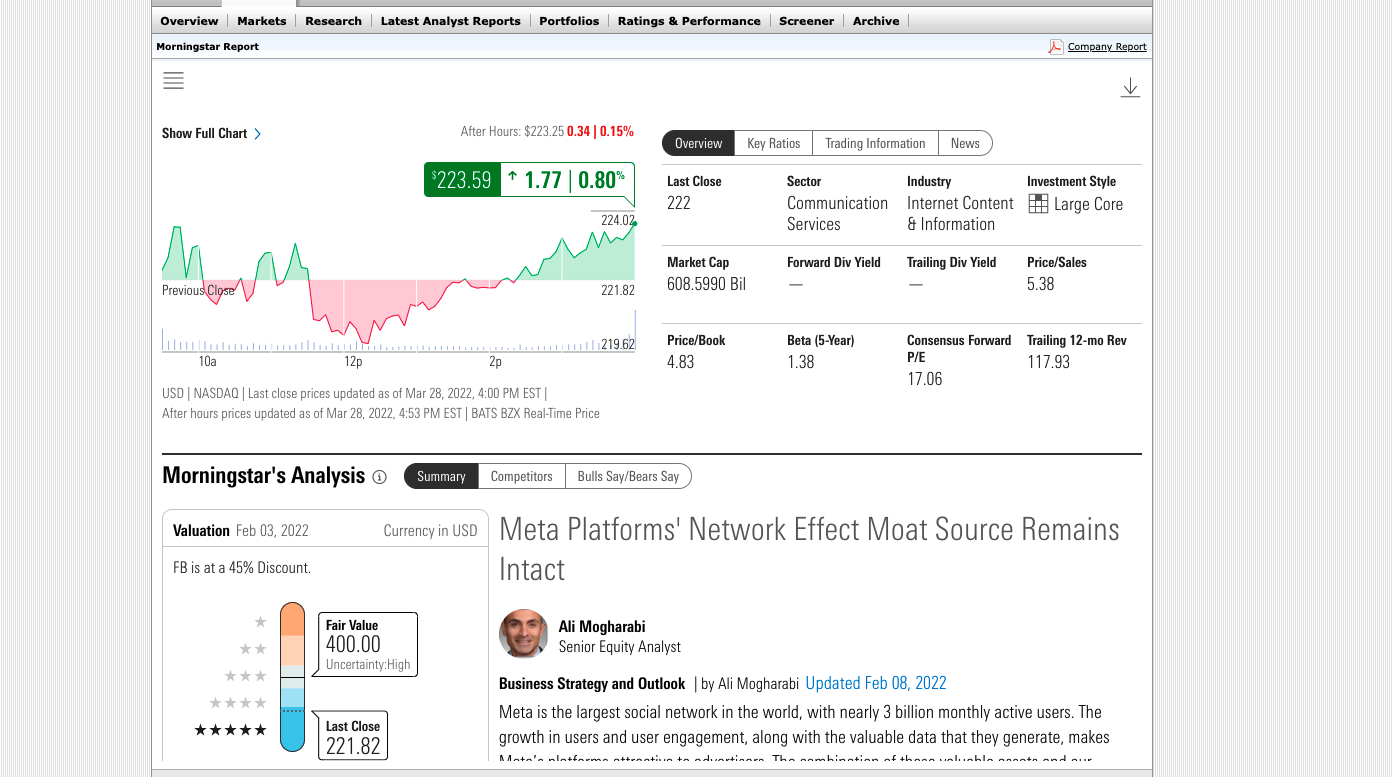This screenshot has height=777, width=1392.
Task: Open the Markets navigation item
Action: tap(262, 21)
